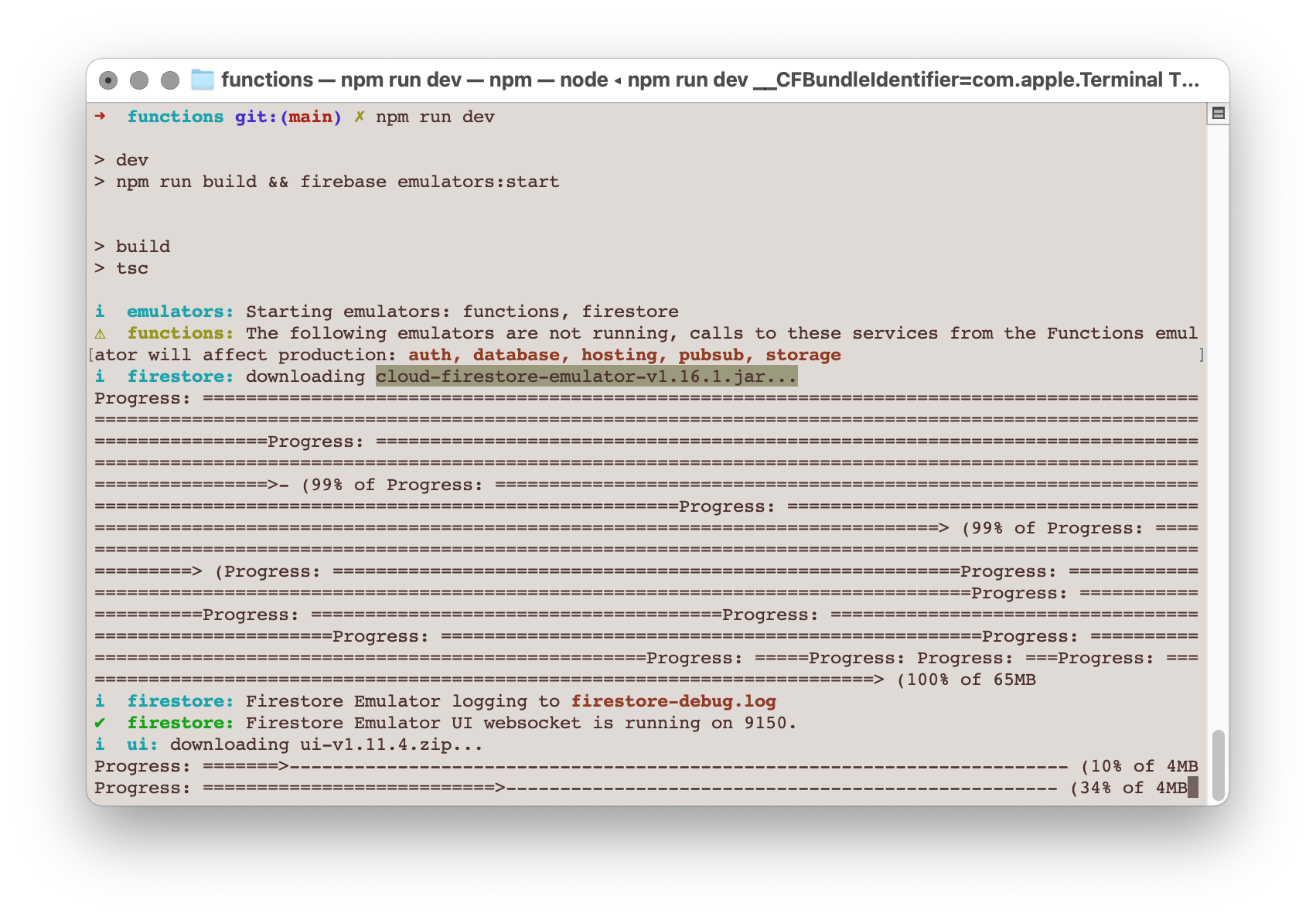Click the info 'i' icon before ui
Image resolution: width=1316 pixels, height=920 pixels.
(100, 745)
